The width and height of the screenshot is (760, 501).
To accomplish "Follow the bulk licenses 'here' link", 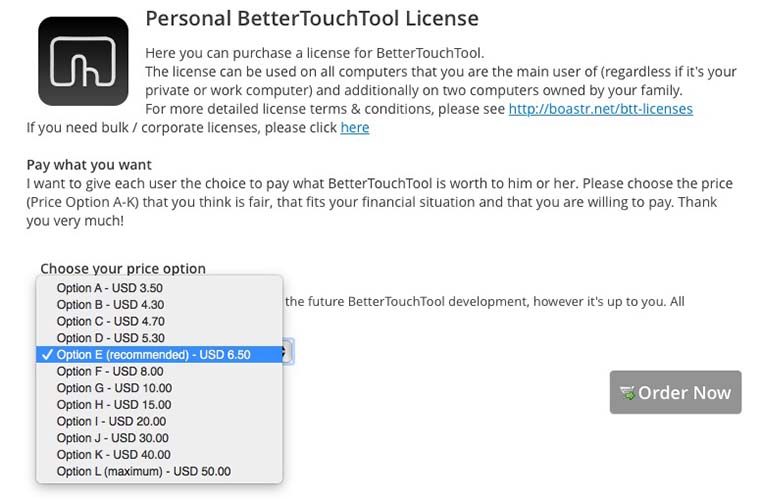I will click(355, 128).
